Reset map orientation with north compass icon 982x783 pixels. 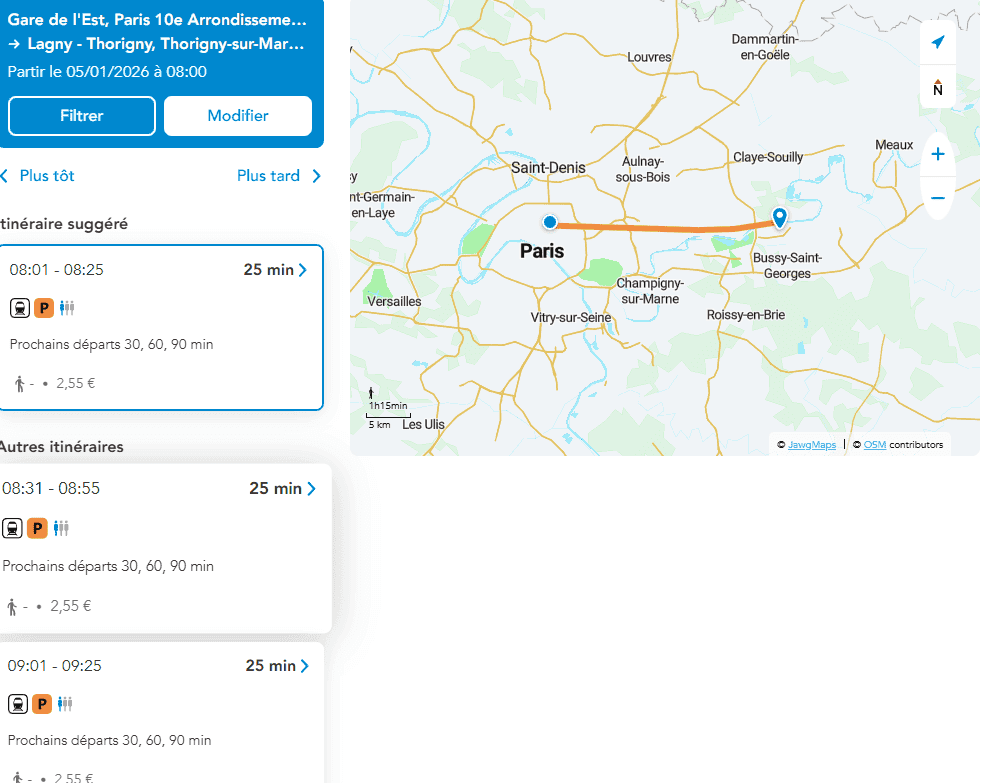937,88
